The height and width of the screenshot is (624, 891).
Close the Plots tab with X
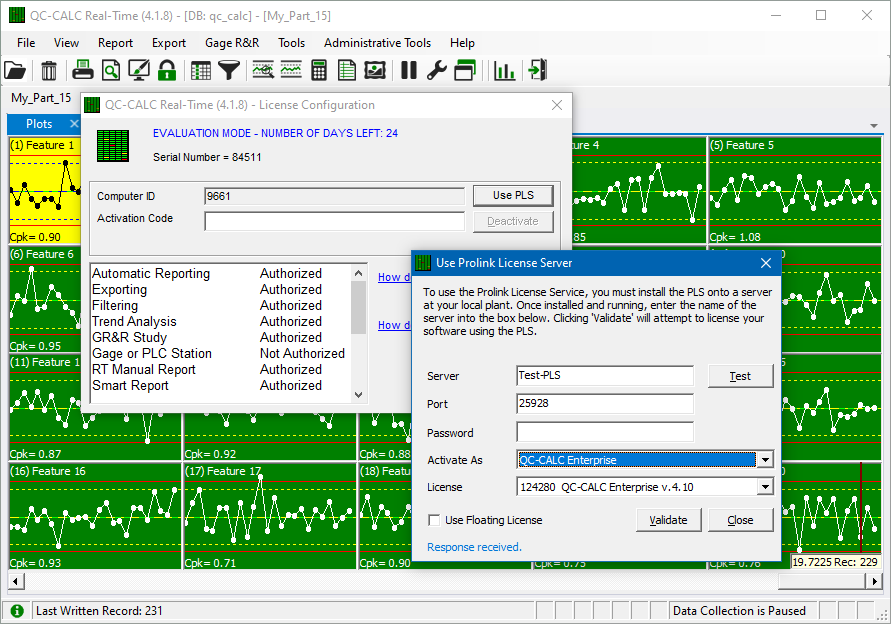tap(74, 123)
